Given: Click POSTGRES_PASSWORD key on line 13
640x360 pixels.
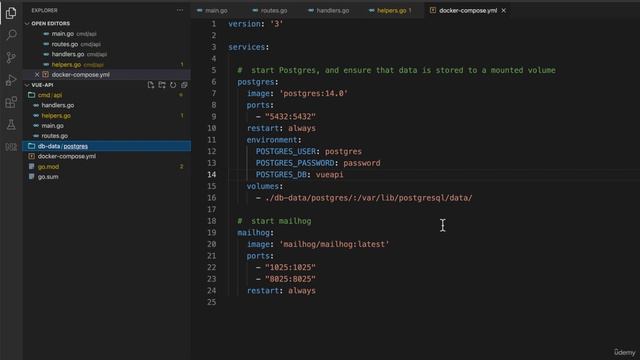Looking at the screenshot, I should pyautogui.click(x=295, y=163).
